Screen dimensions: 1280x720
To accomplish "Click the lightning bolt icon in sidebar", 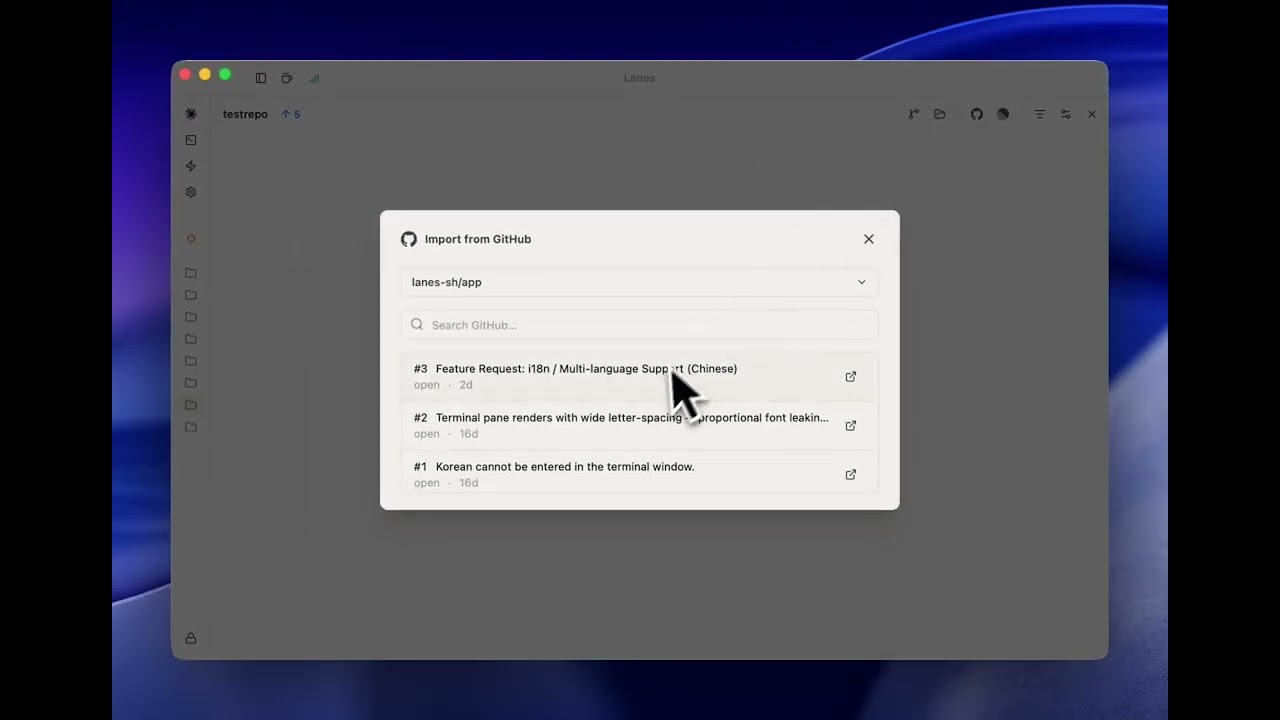I will 191,166.
